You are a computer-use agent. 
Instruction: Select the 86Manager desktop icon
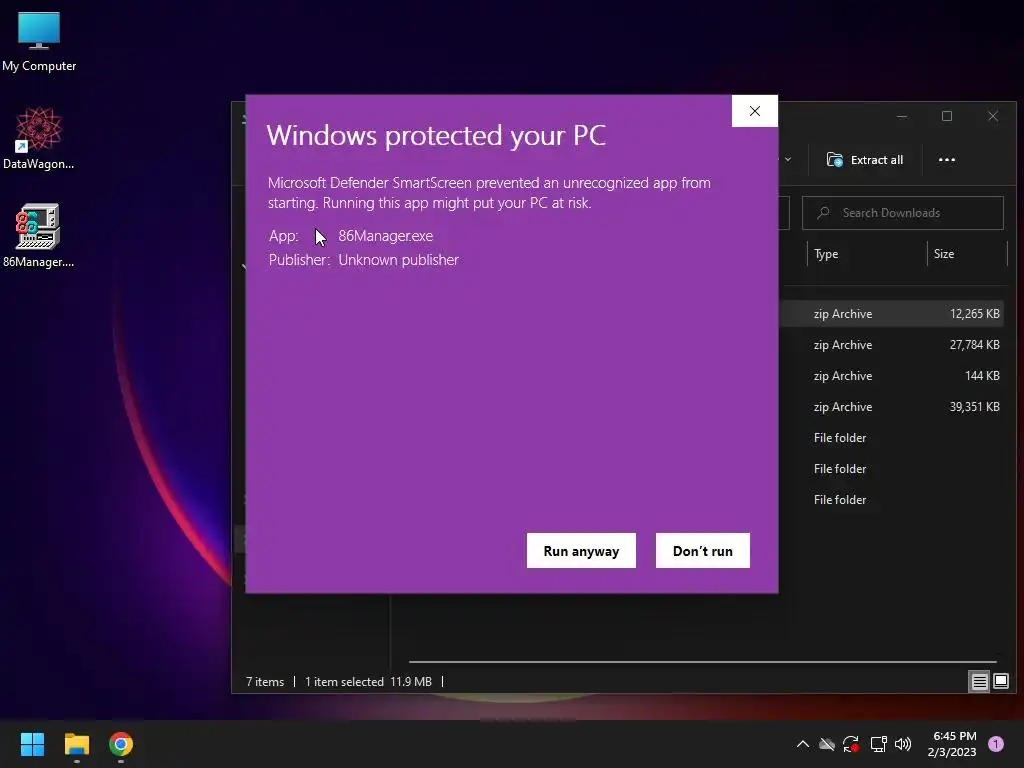[x=39, y=236]
